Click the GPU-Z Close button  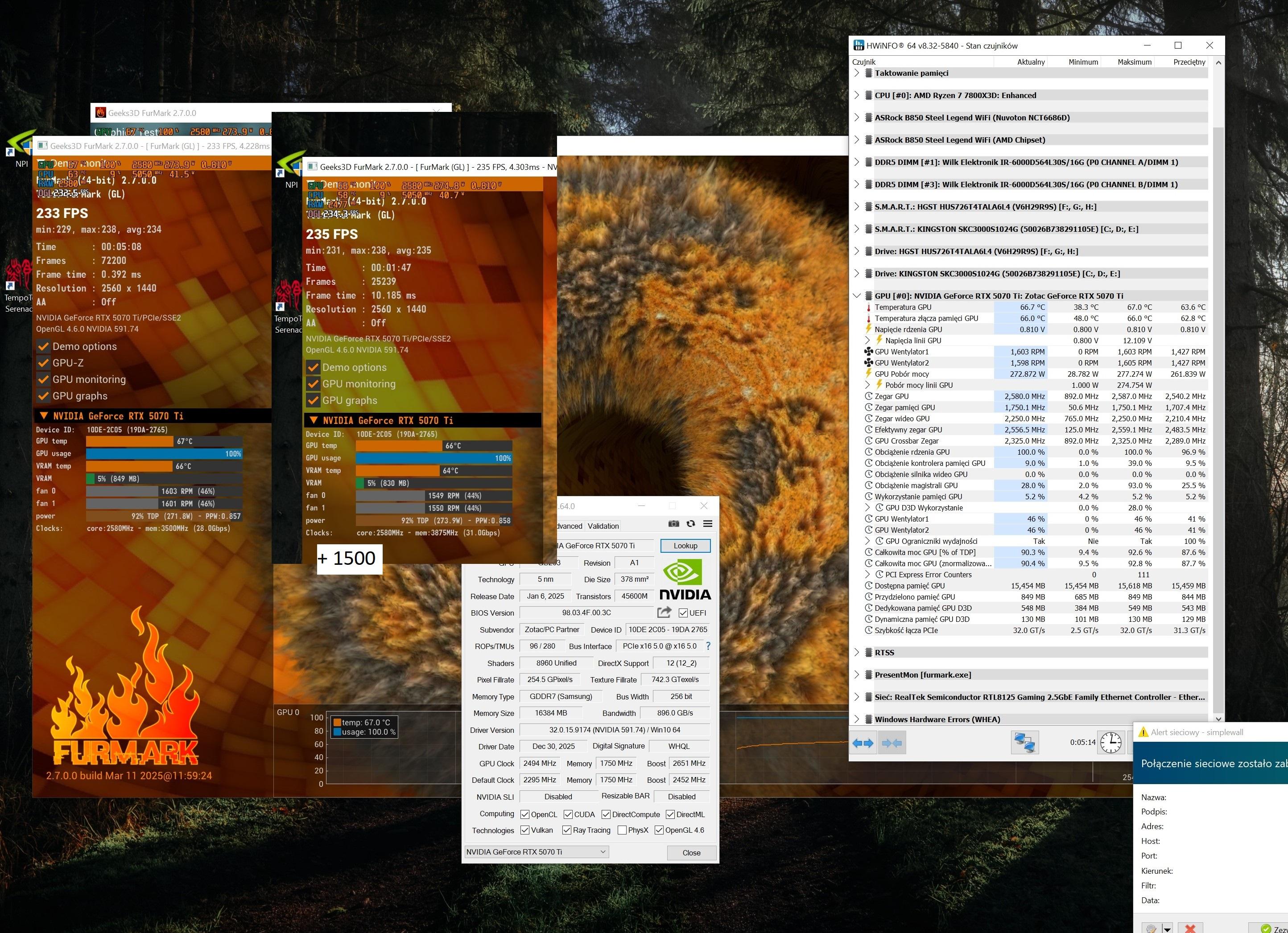[691, 852]
